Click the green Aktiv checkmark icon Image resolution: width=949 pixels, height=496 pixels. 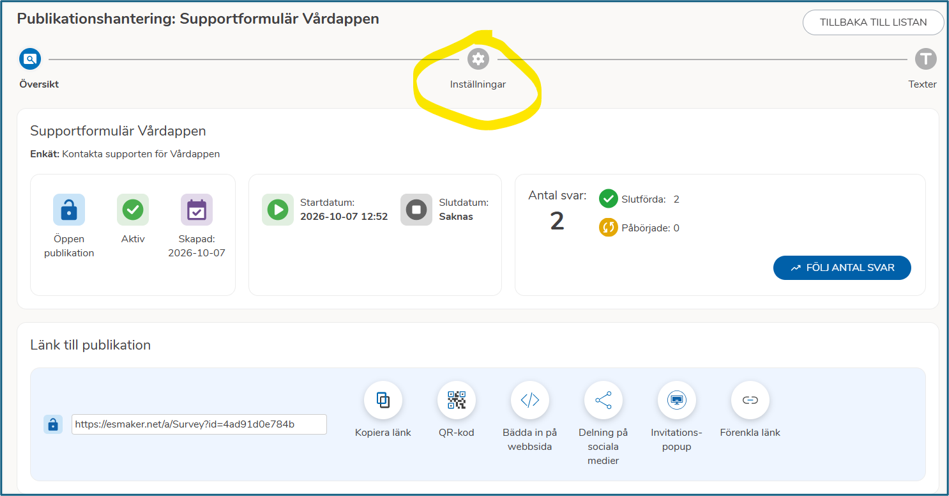[x=133, y=210]
